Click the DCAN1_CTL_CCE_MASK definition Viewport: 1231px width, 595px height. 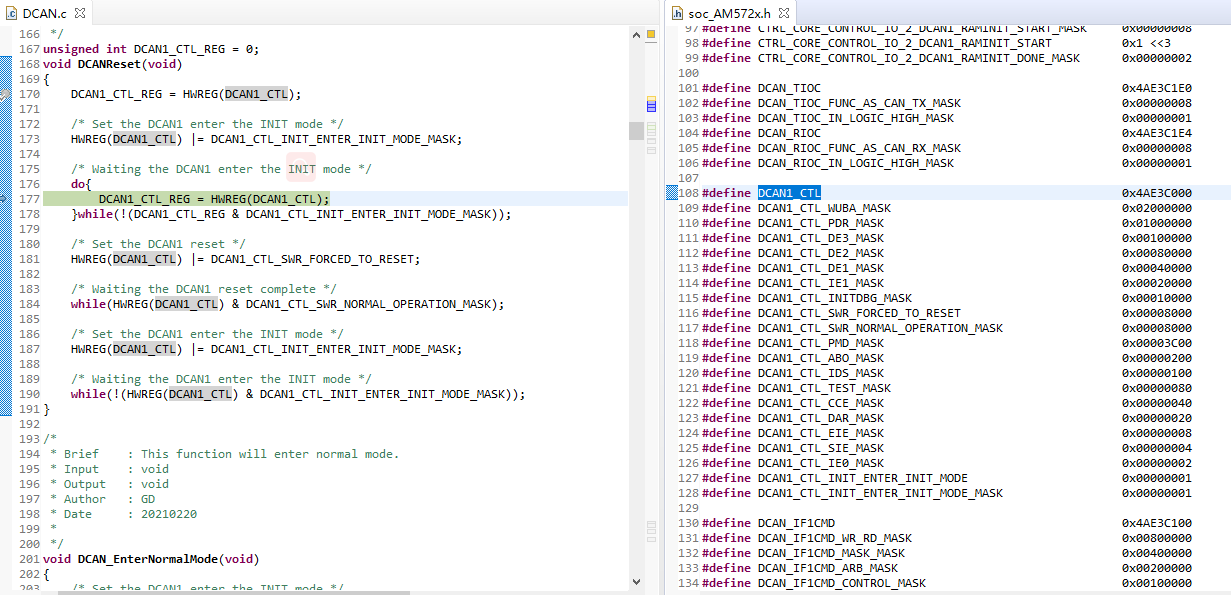(x=821, y=402)
